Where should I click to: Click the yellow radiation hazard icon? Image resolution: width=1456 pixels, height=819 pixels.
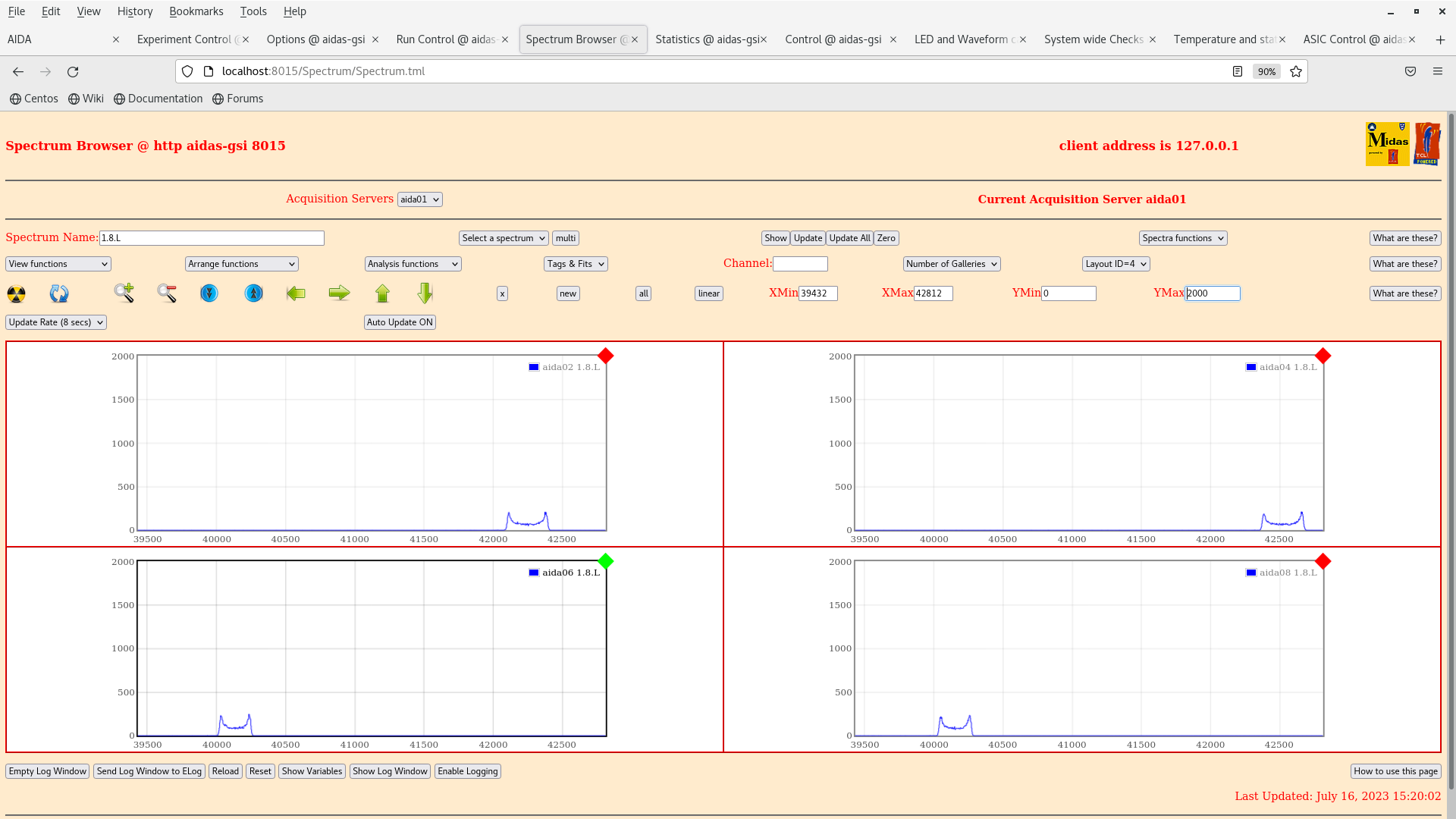[x=16, y=293]
